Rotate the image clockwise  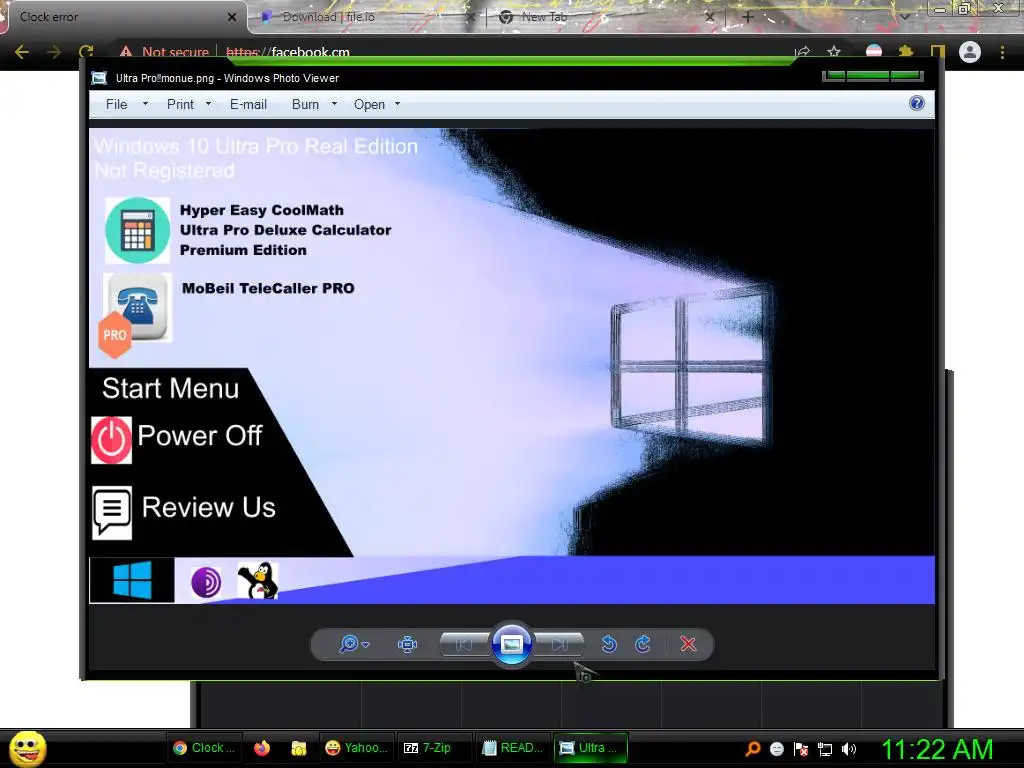(x=643, y=644)
